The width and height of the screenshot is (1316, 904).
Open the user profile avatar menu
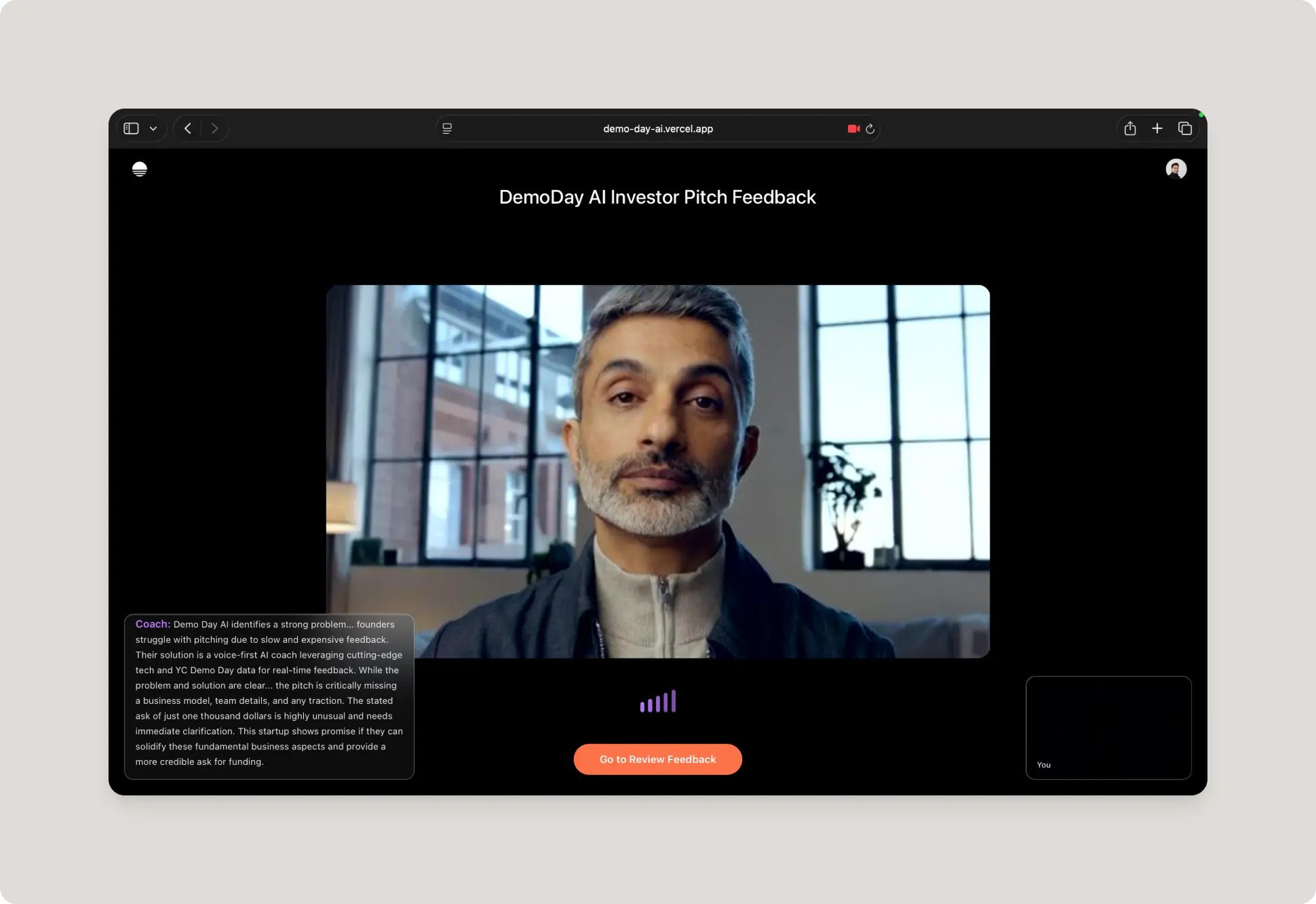tap(1176, 169)
